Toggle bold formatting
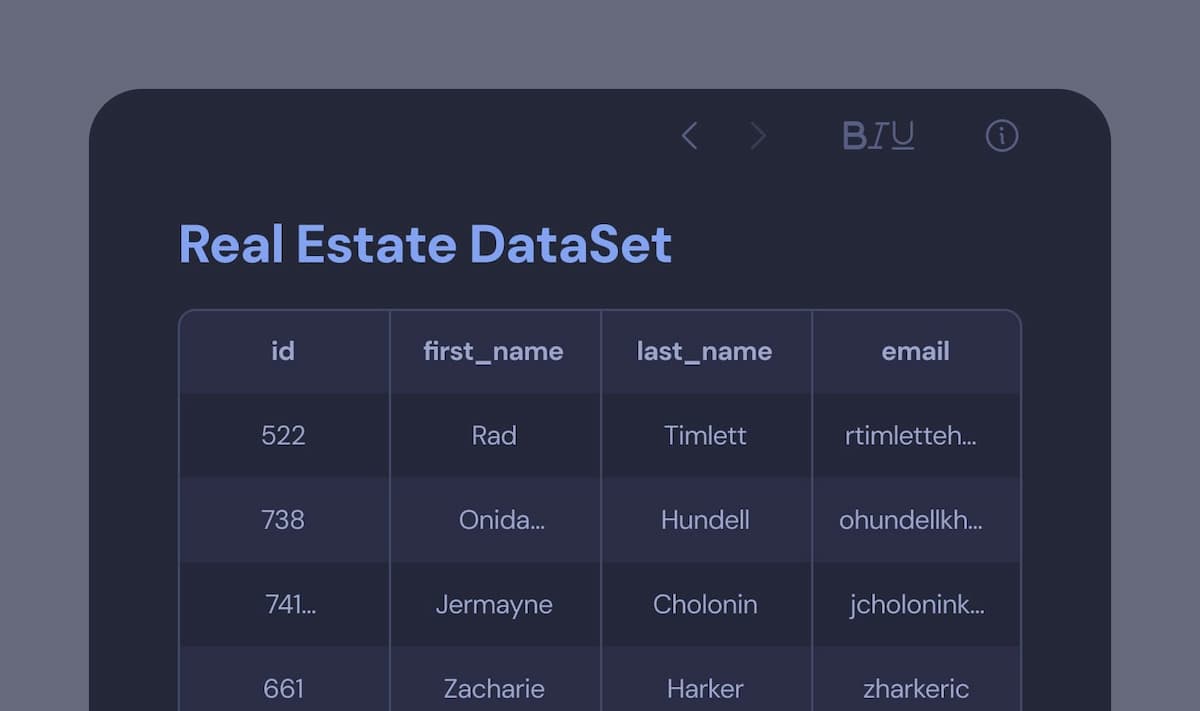This screenshot has width=1200, height=711. [x=854, y=136]
